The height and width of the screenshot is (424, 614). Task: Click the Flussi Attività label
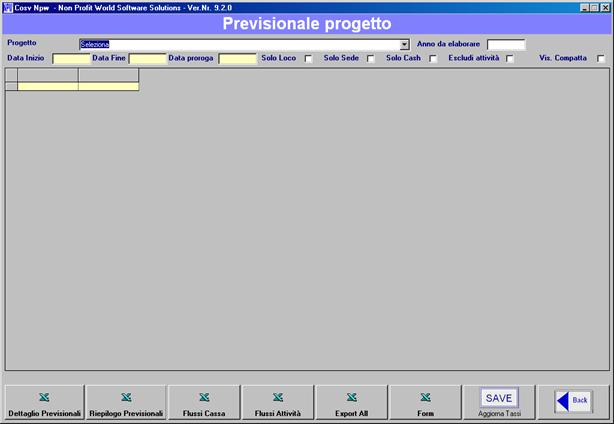coord(278,413)
